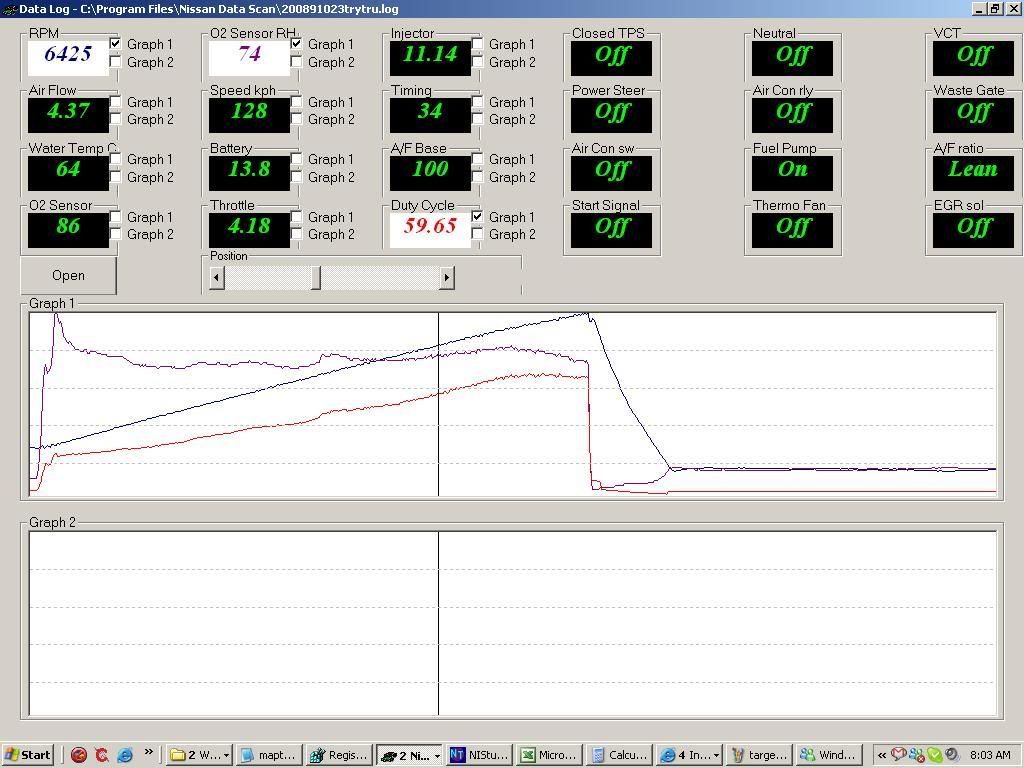Image resolution: width=1024 pixels, height=768 pixels.
Task: Switch to NIStu taskbar window
Action: [x=479, y=755]
